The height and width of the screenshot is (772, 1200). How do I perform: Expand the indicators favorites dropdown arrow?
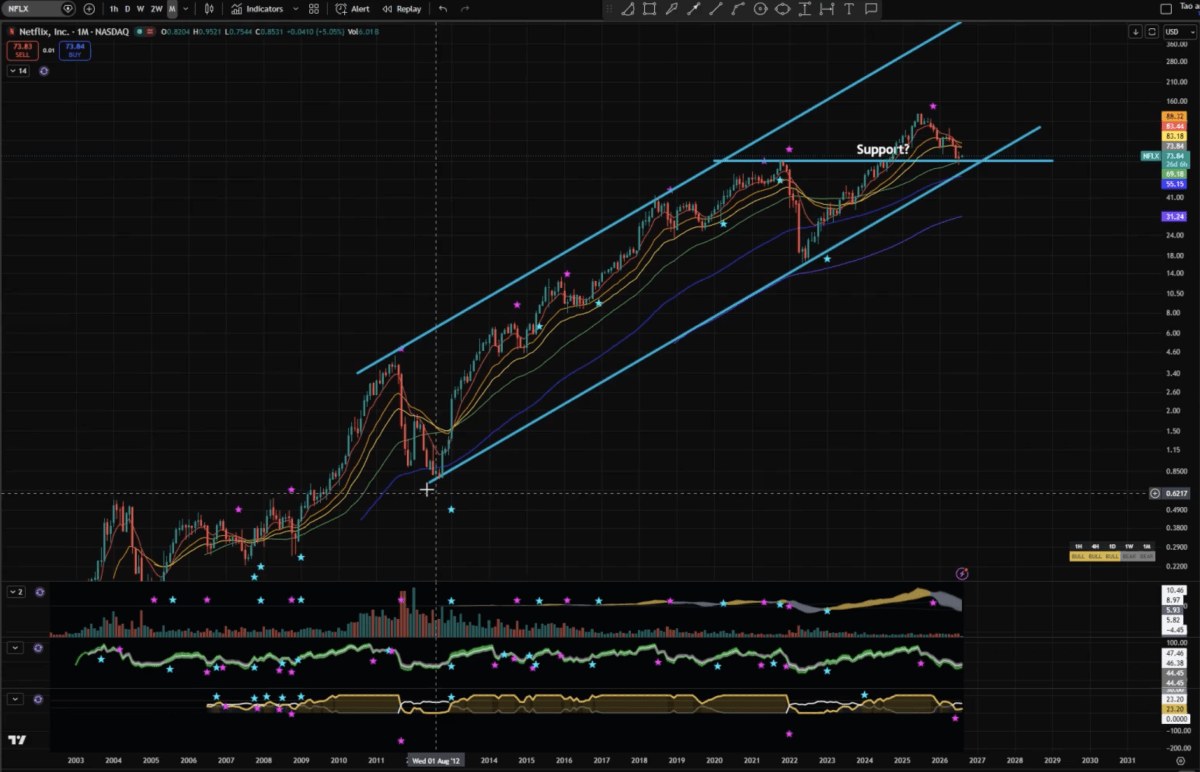pos(296,9)
